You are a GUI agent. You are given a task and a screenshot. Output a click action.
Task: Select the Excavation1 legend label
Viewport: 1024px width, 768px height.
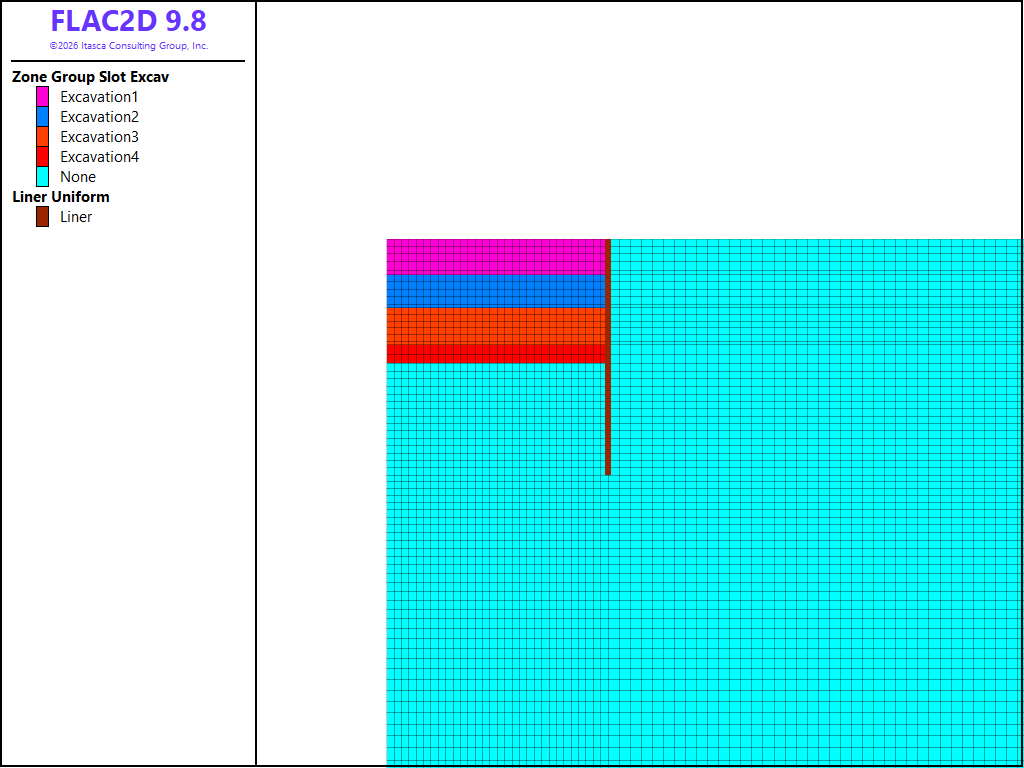(x=99, y=97)
